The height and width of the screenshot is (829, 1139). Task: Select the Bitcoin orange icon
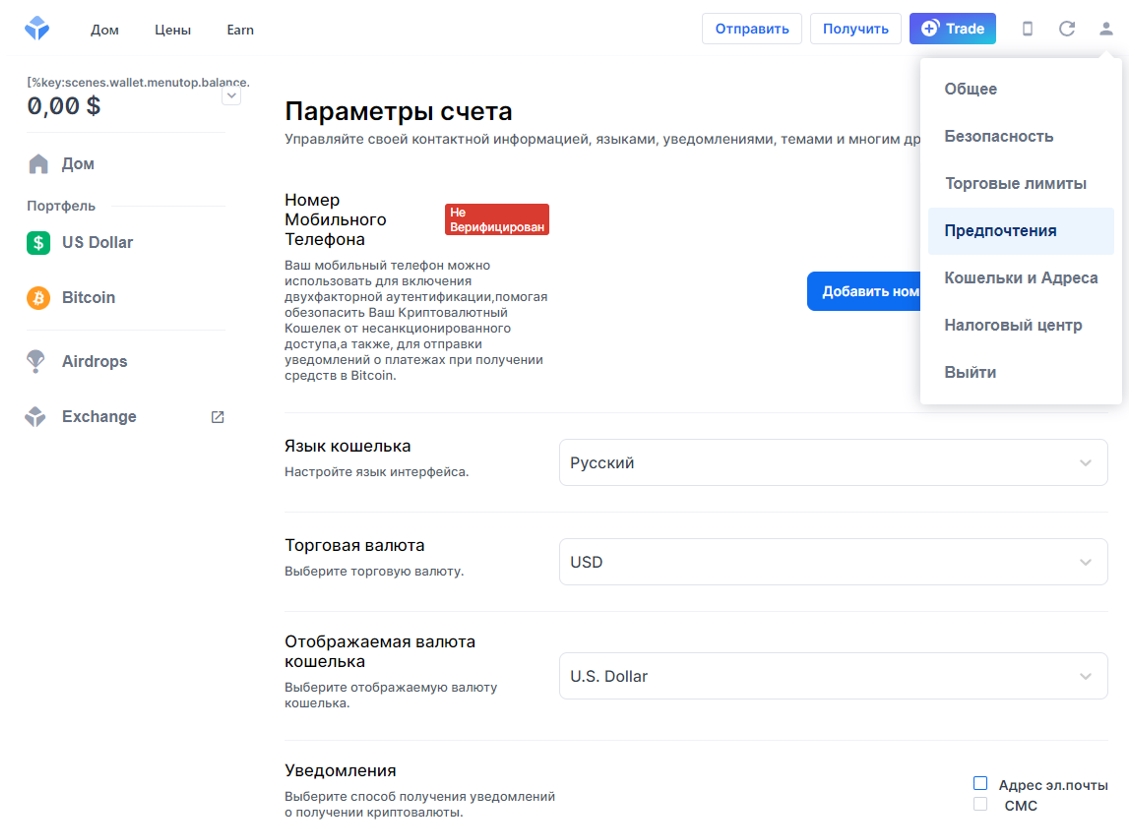(x=38, y=297)
